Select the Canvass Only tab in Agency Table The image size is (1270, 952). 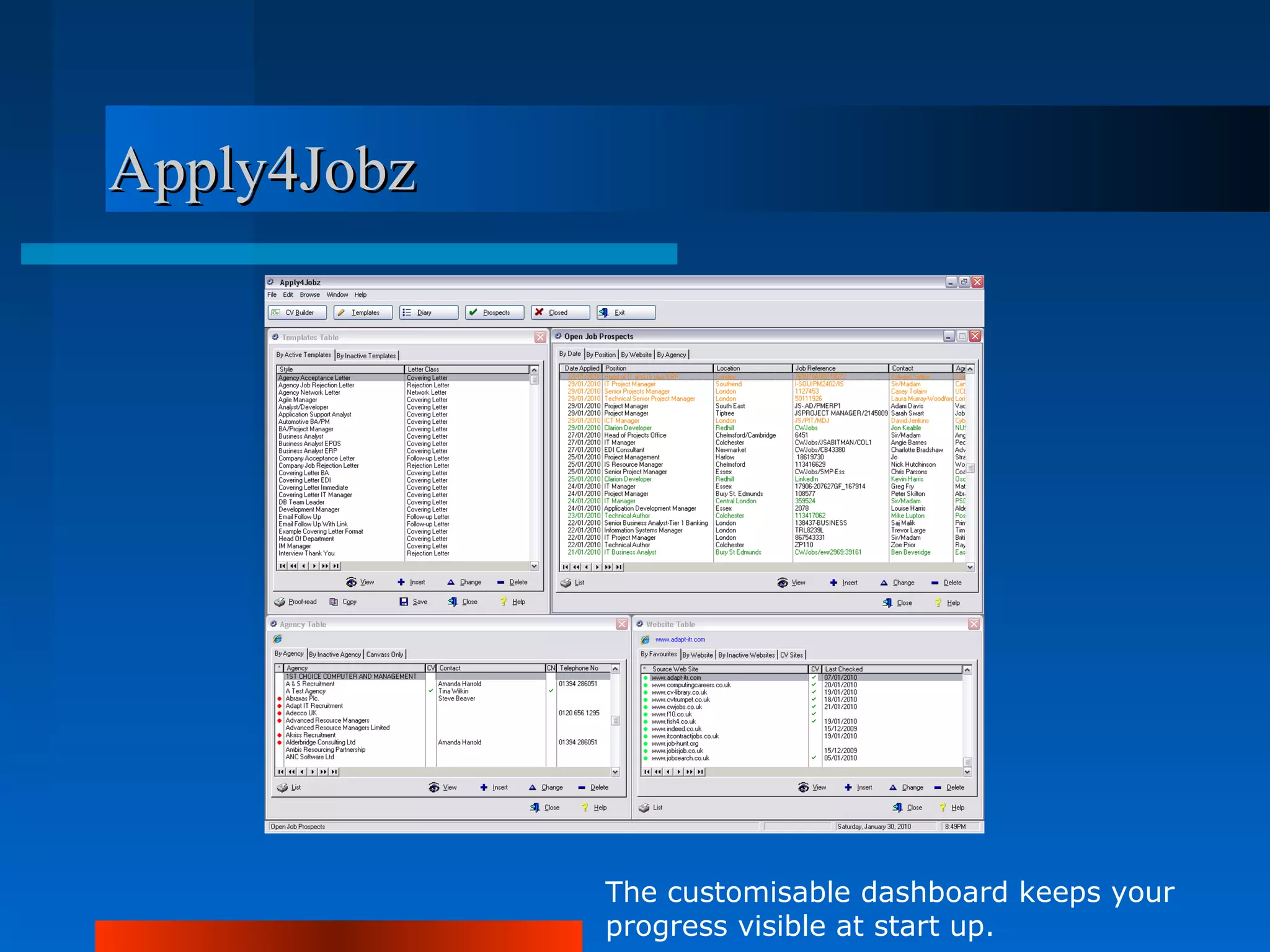385,654
